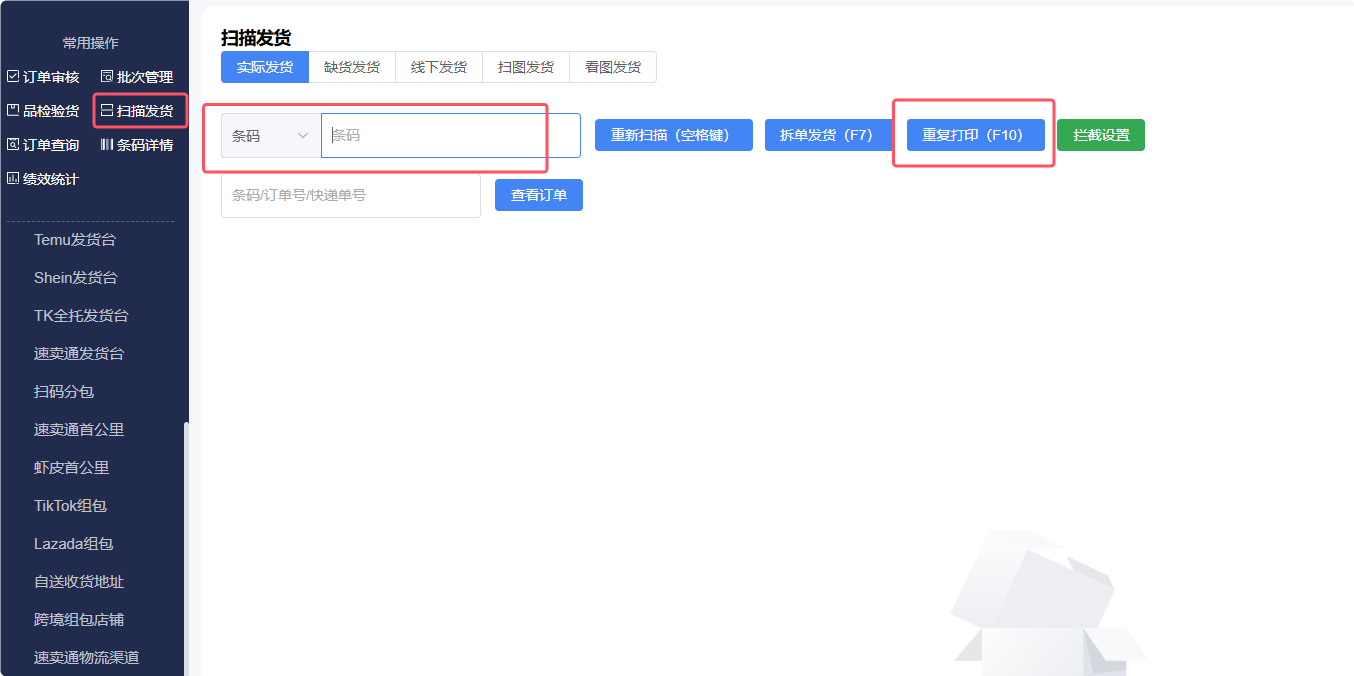Open 条码详情 shortcut label

145,145
